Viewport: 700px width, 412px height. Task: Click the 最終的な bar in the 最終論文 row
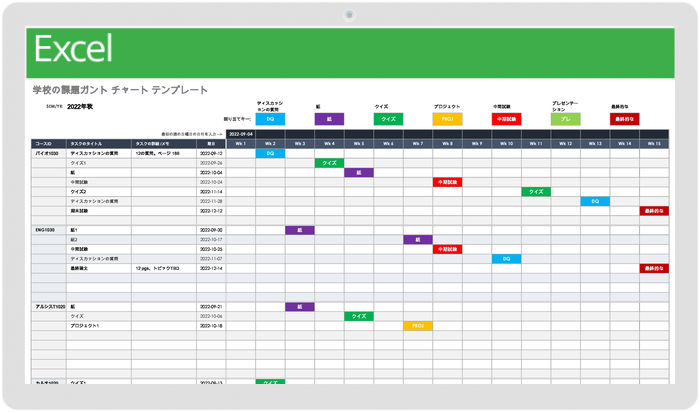pyautogui.click(x=654, y=269)
